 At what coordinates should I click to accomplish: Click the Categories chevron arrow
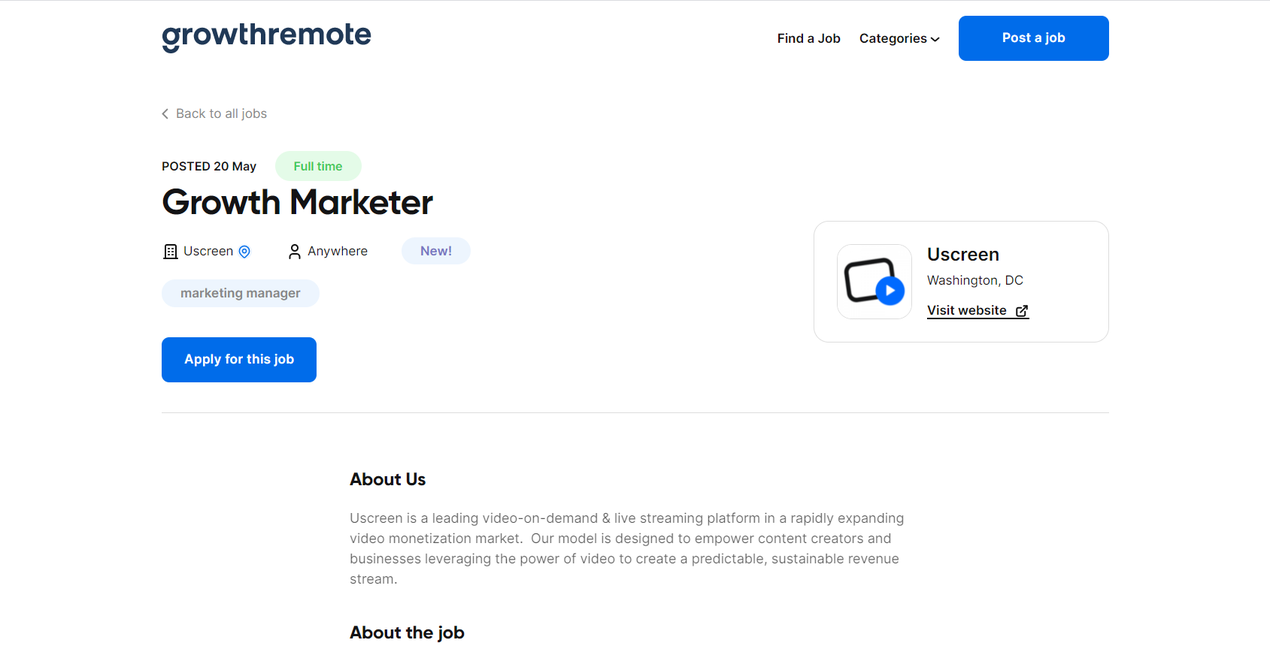[934, 39]
